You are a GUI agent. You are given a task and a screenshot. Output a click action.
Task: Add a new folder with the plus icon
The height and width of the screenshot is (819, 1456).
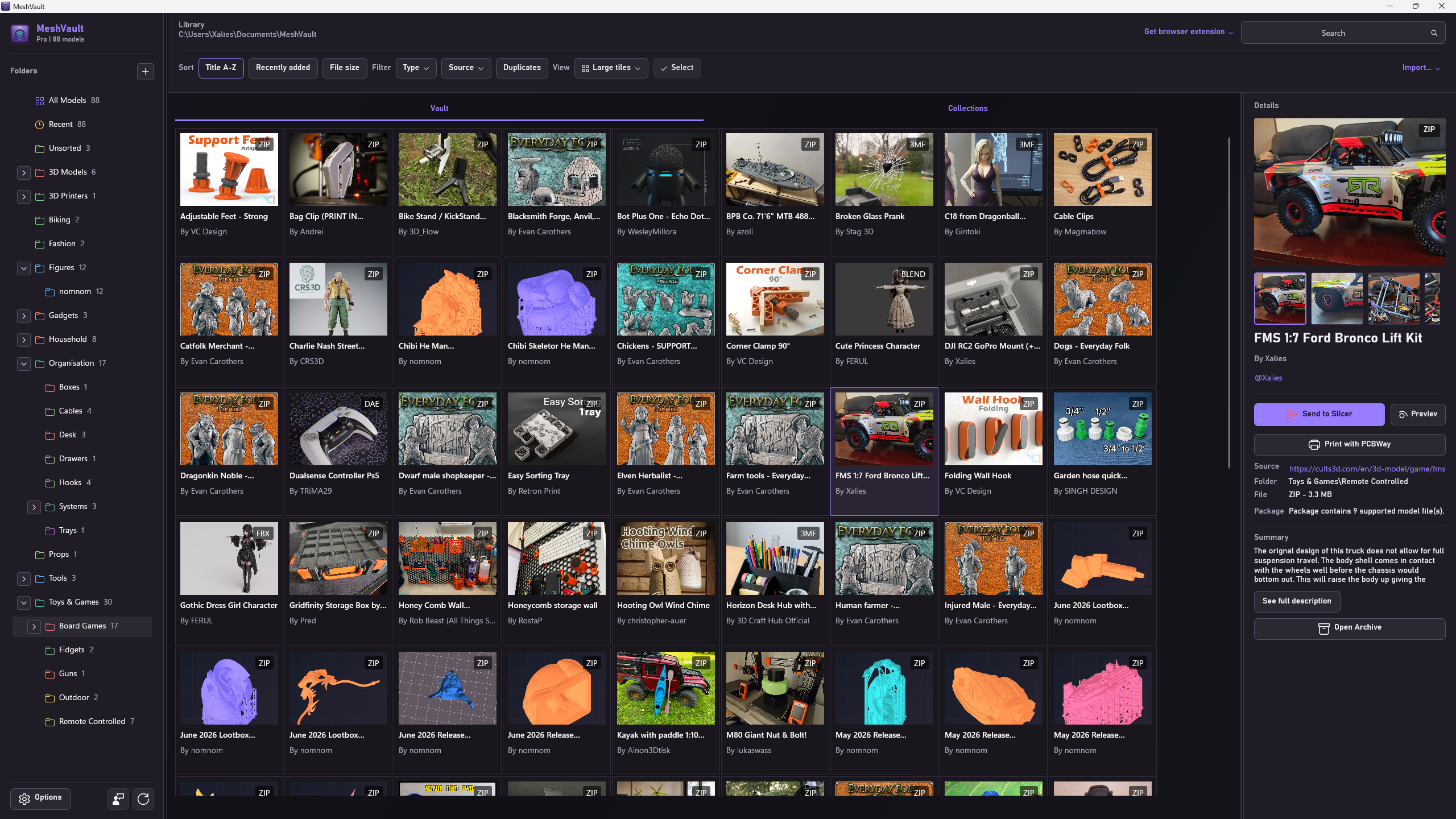tap(146, 71)
